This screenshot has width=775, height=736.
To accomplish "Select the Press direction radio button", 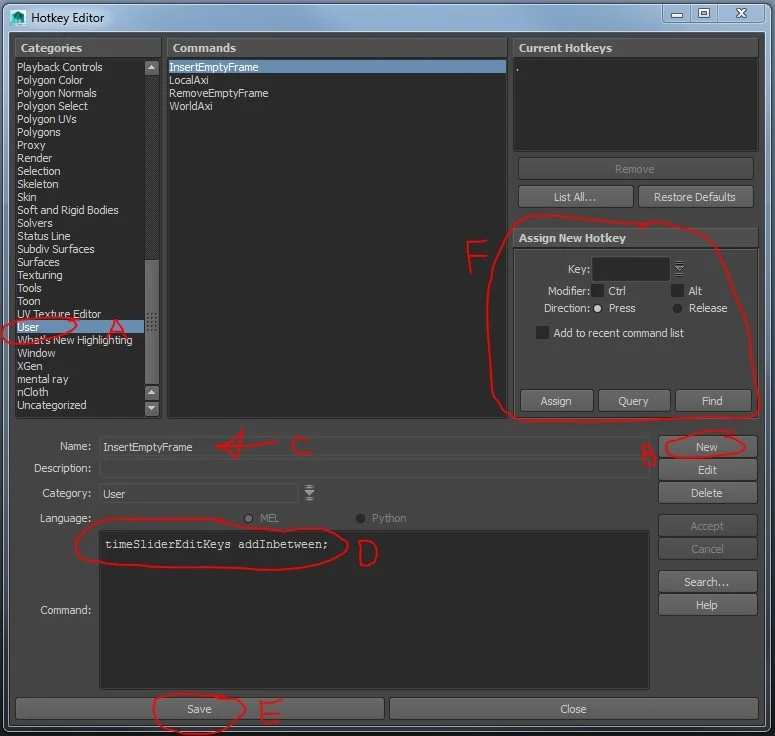I will 598,308.
